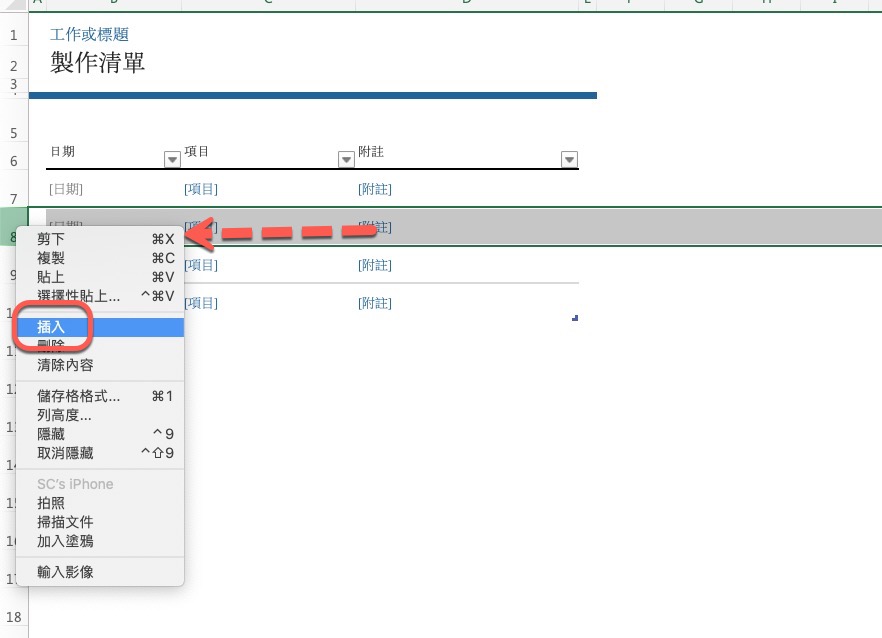Open 儲存格格式... dialog entry
Viewport: 882px width, 638px height.
point(100,396)
